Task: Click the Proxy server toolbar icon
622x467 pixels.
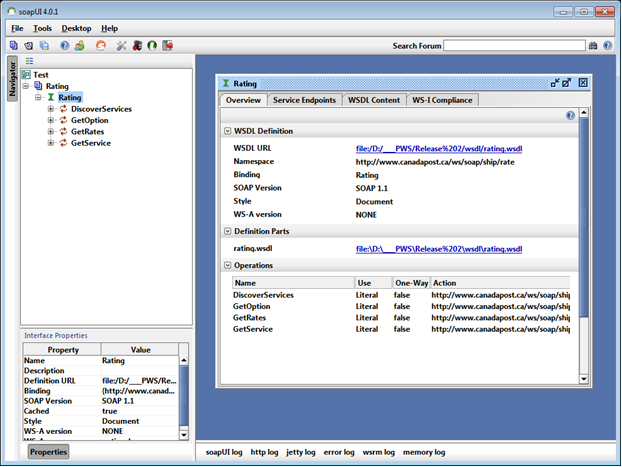Action: [137, 46]
